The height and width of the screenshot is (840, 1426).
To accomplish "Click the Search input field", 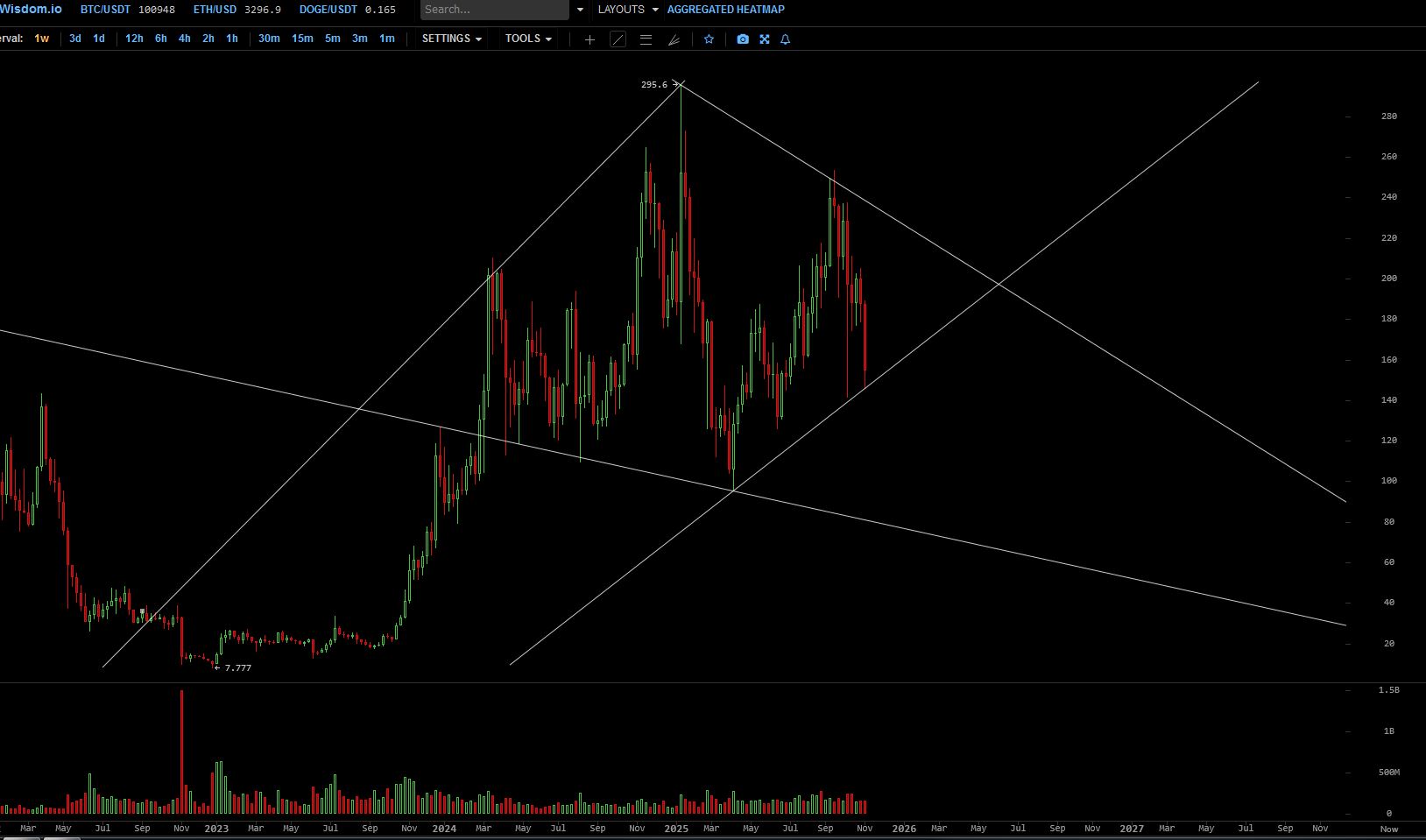I will tap(494, 10).
